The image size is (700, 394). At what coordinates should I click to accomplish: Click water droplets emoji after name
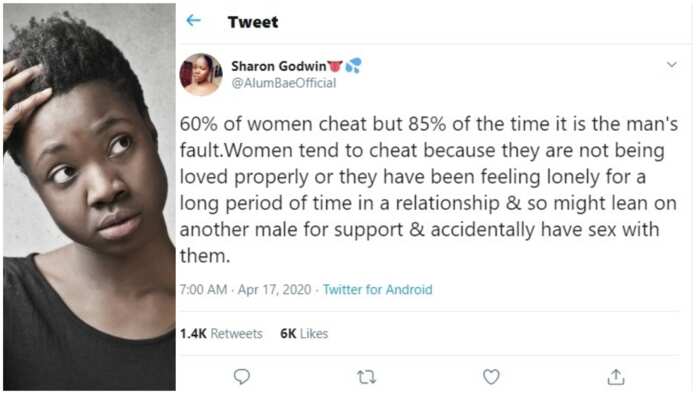click(353, 66)
